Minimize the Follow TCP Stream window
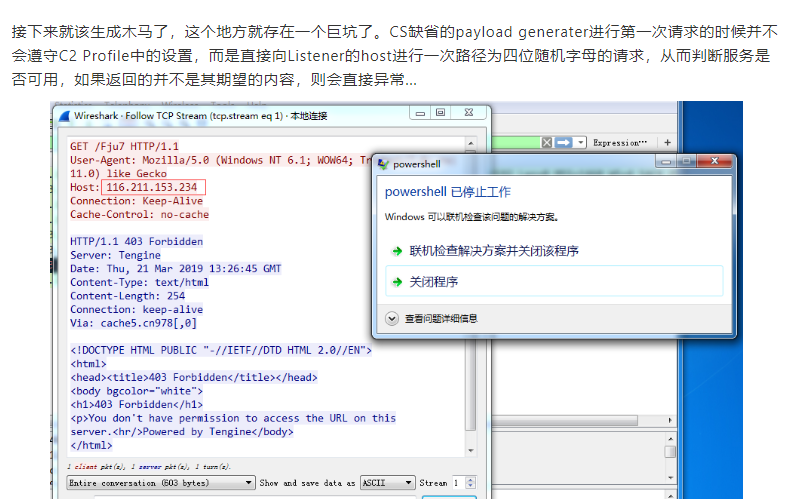 (421, 113)
